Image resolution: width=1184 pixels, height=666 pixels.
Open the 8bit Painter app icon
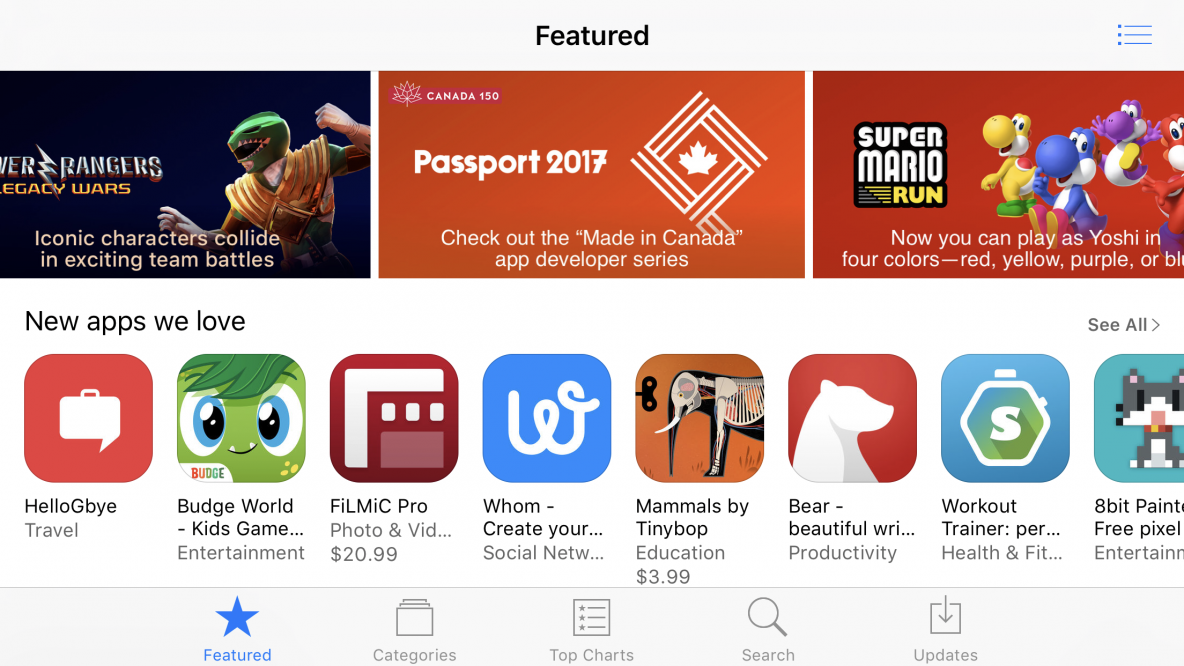point(1139,418)
